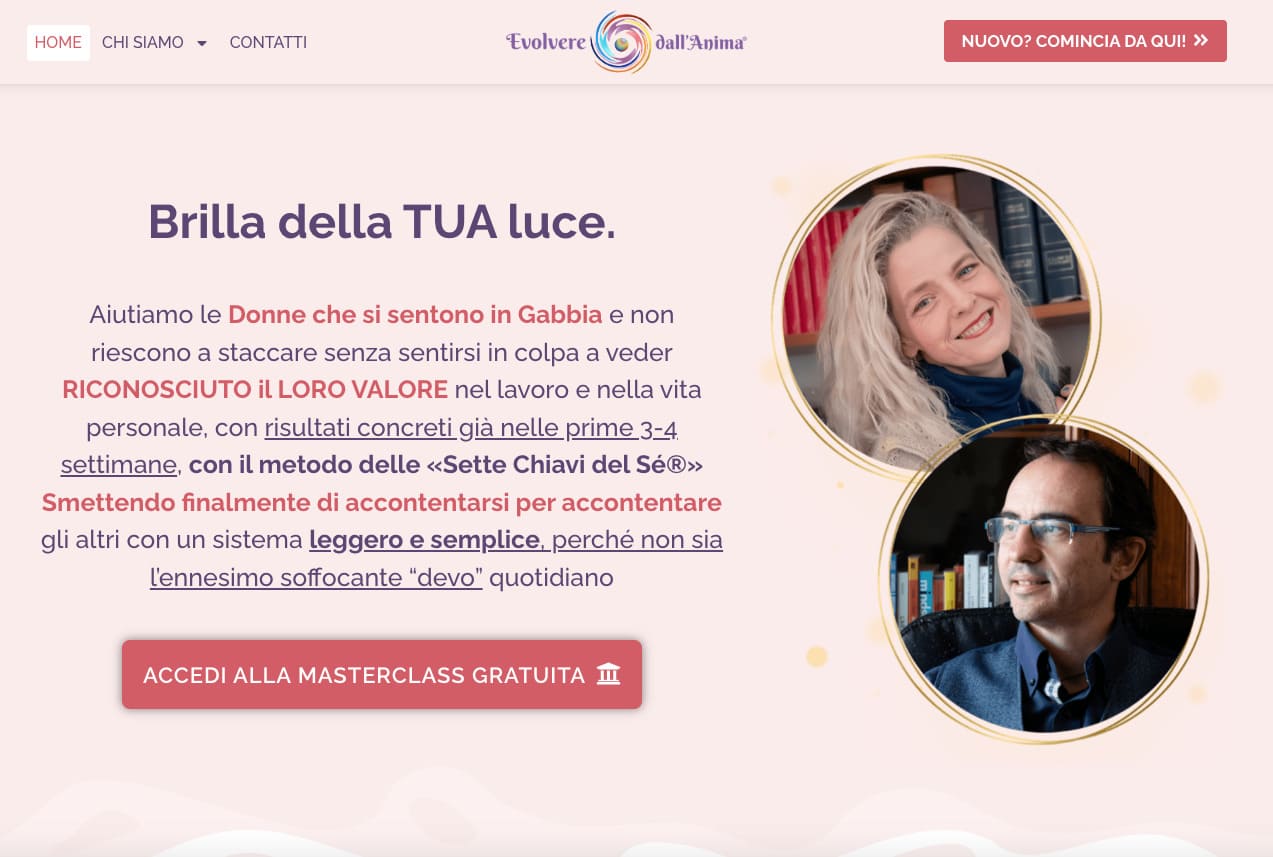Click the "Donne che si sentono in Gabbia" text
This screenshot has width=1273, height=857.
pos(415,315)
